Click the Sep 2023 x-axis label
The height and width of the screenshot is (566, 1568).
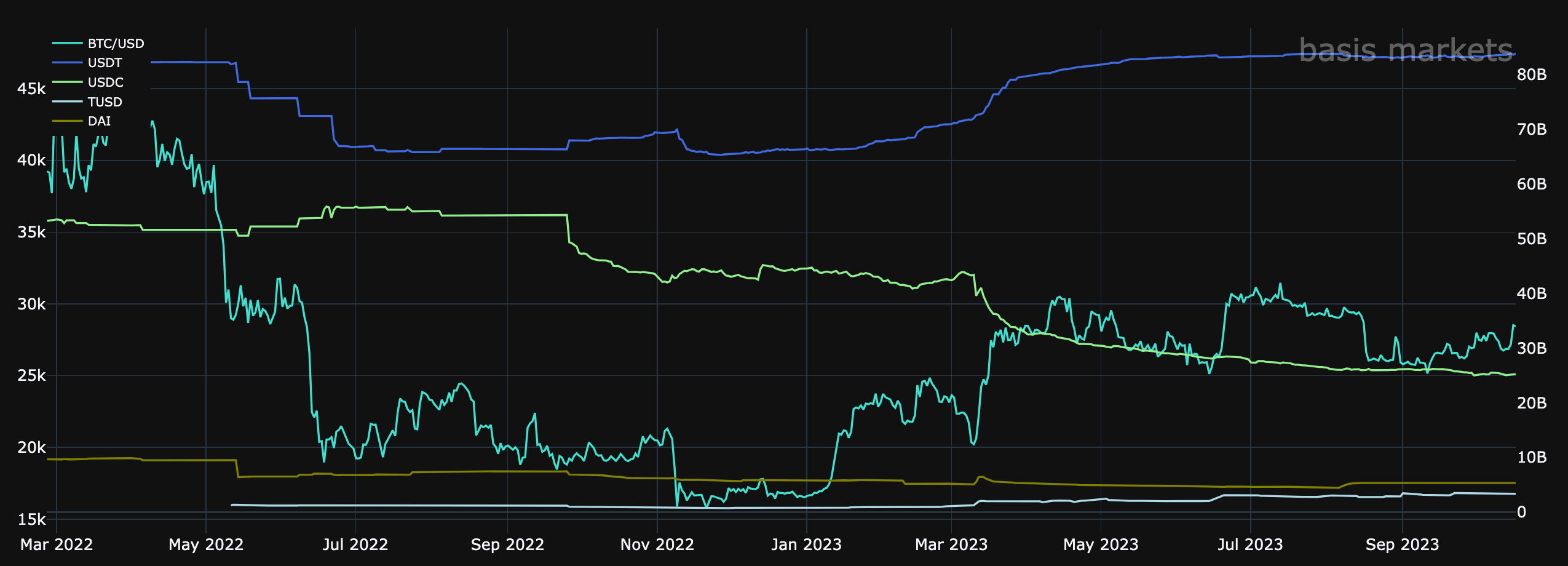(1402, 544)
